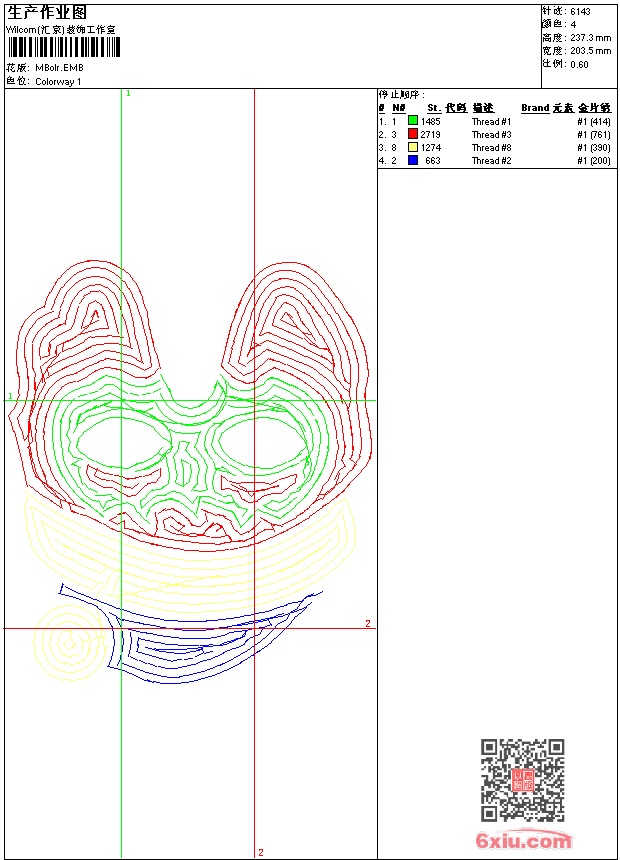Viewport: 620px width, 860px height.
Task: Click the scale value 0.60
Action: click(x=579, y=65)
